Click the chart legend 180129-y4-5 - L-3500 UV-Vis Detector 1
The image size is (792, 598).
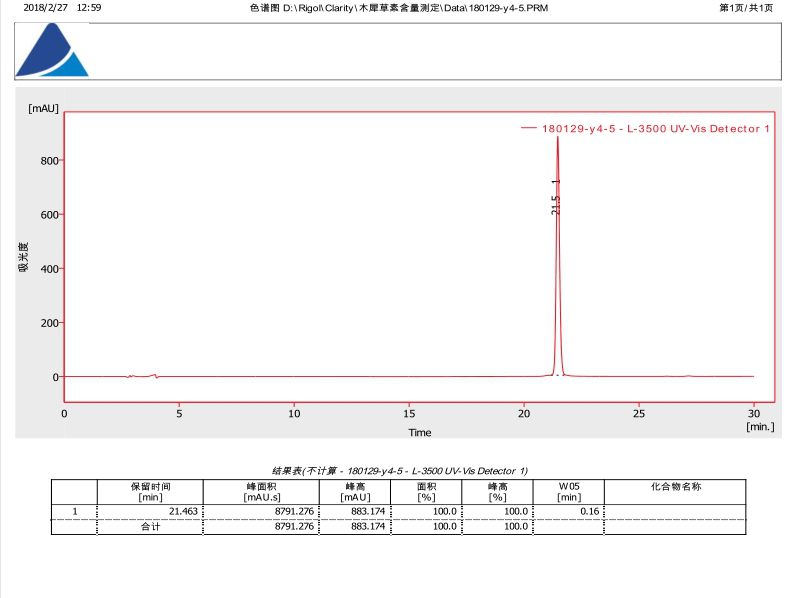(x=656, y=129)
